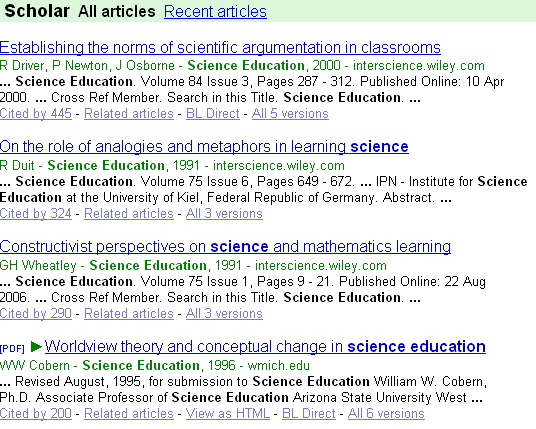
Task: Open the Recent articles link
Action: coord(215,12)
